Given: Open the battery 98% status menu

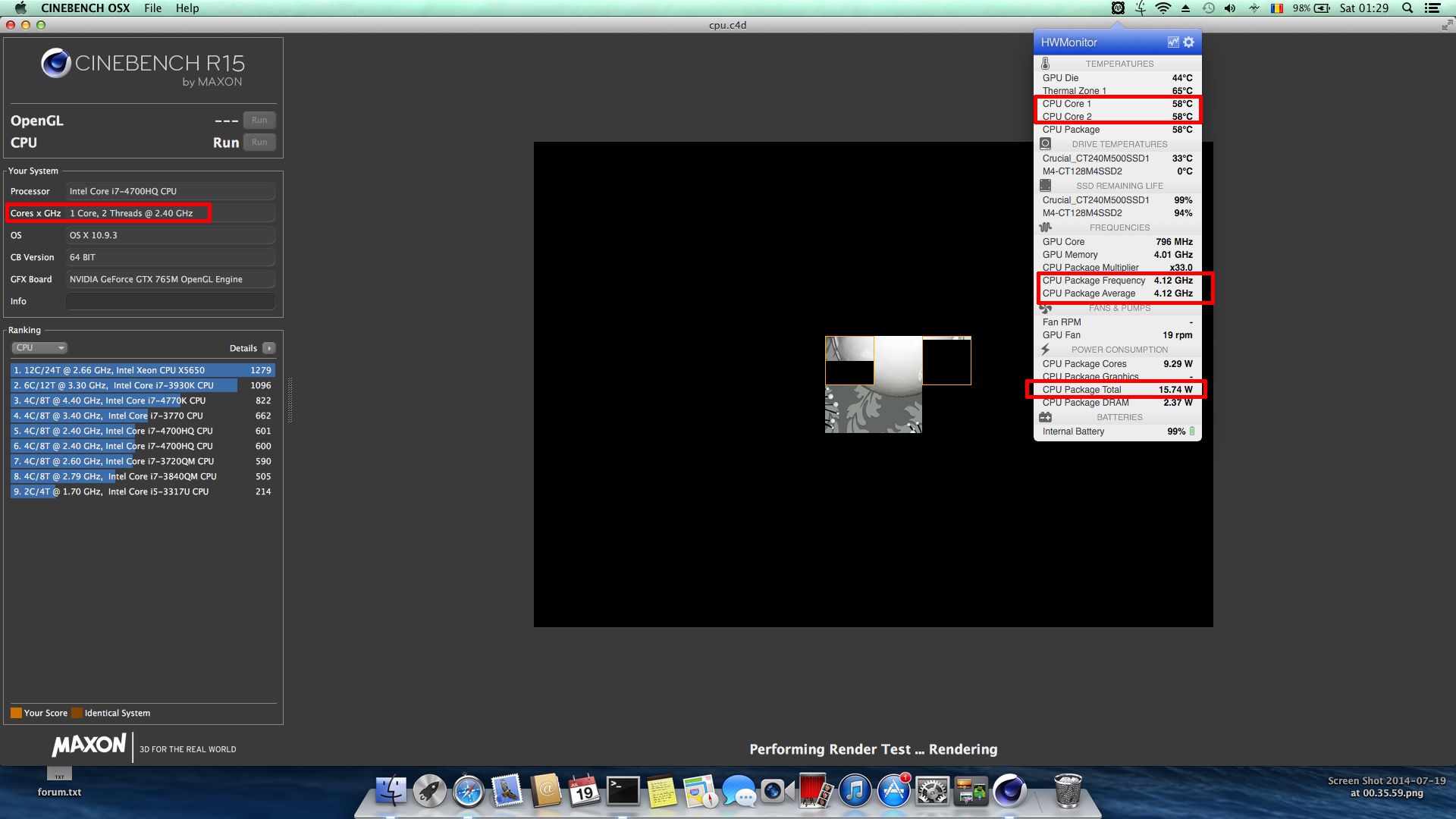Looking at the screenshot, I should point(1311,8).
